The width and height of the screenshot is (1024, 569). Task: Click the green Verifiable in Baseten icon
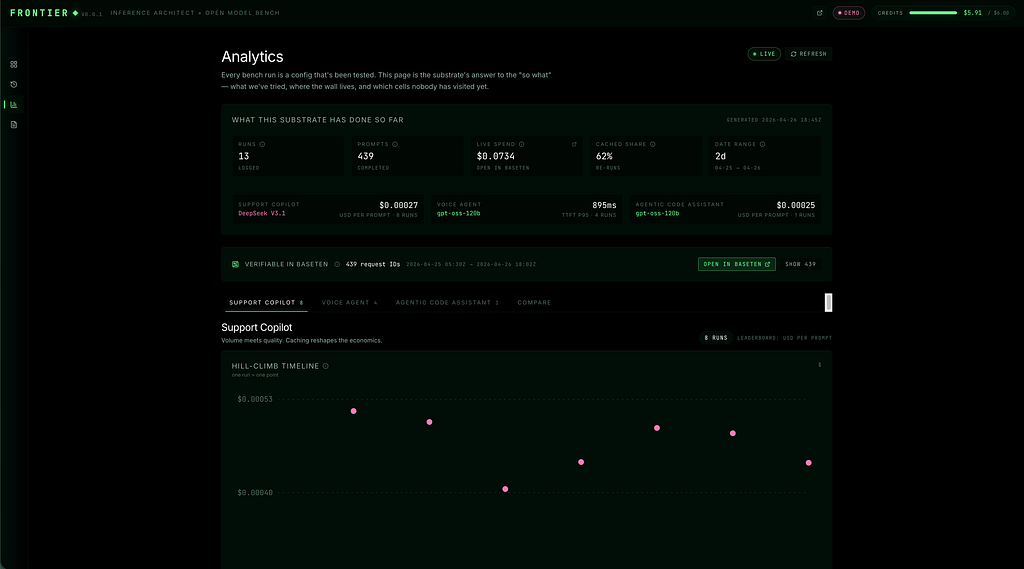click(235, 265)
